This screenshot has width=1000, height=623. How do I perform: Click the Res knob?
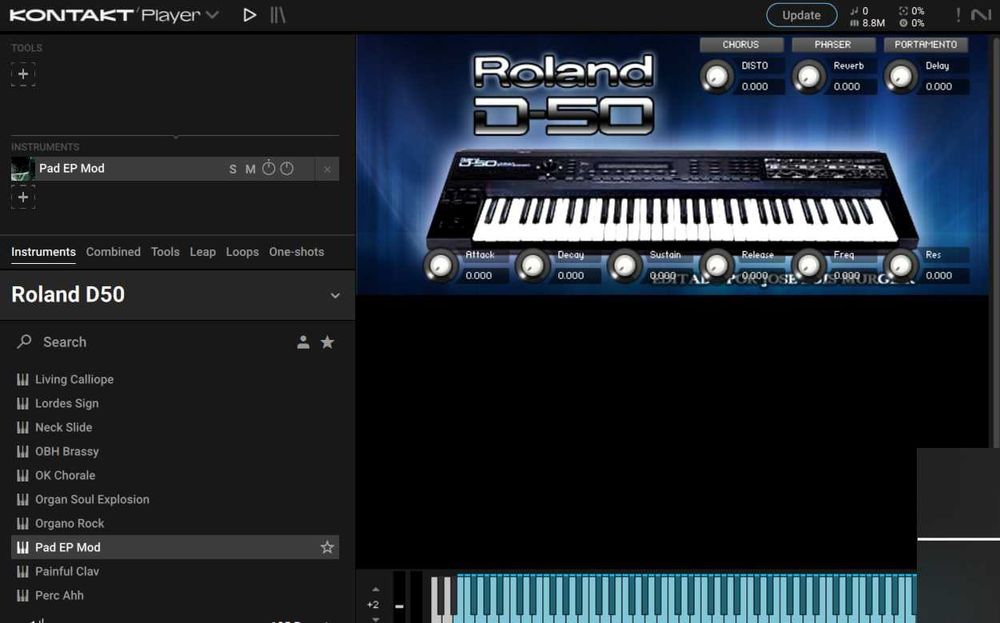coord(901,265)
